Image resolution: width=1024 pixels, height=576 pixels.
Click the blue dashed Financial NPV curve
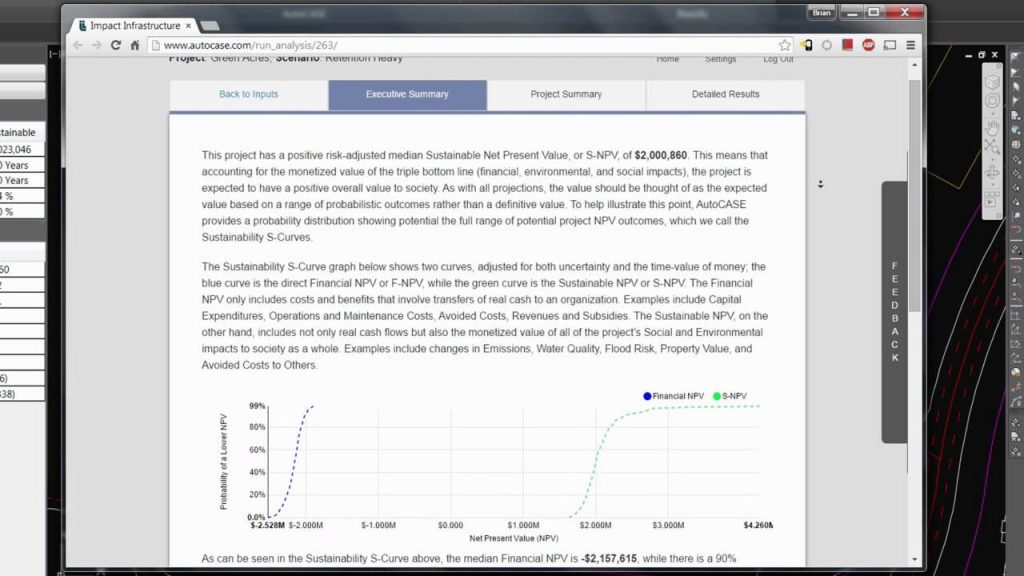[295, 457]
